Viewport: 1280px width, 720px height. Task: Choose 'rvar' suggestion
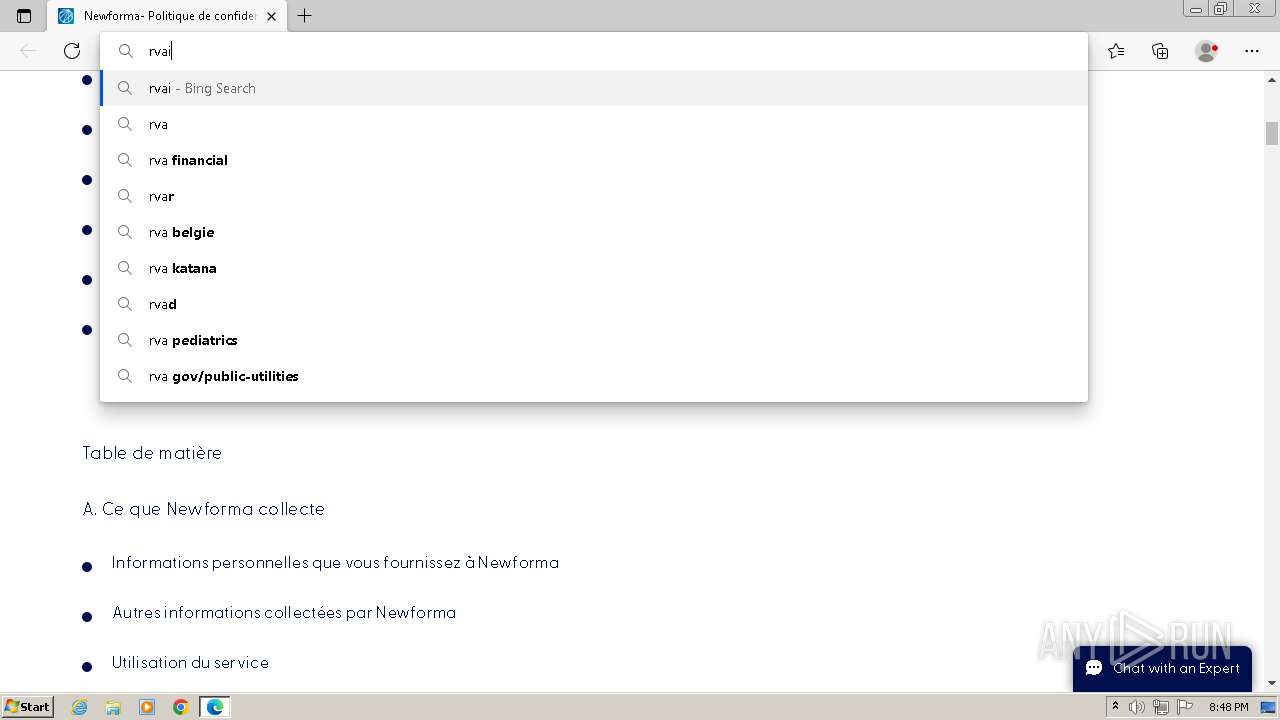pyautogui.click(x=594, y=196)
